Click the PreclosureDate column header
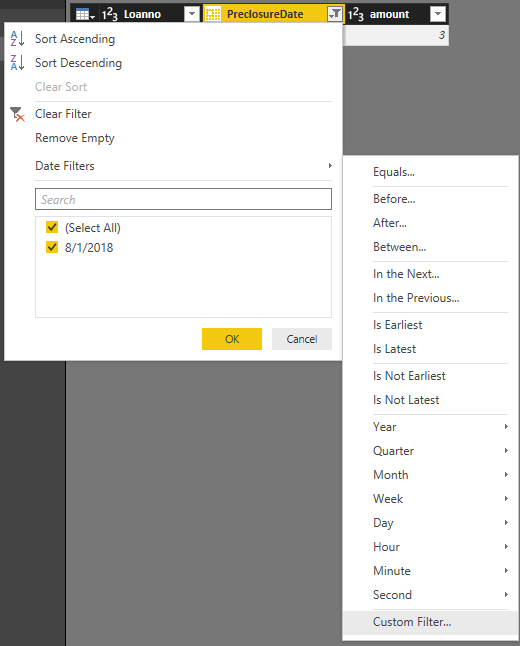Screen dimensions: 520x646 (265, 14)
